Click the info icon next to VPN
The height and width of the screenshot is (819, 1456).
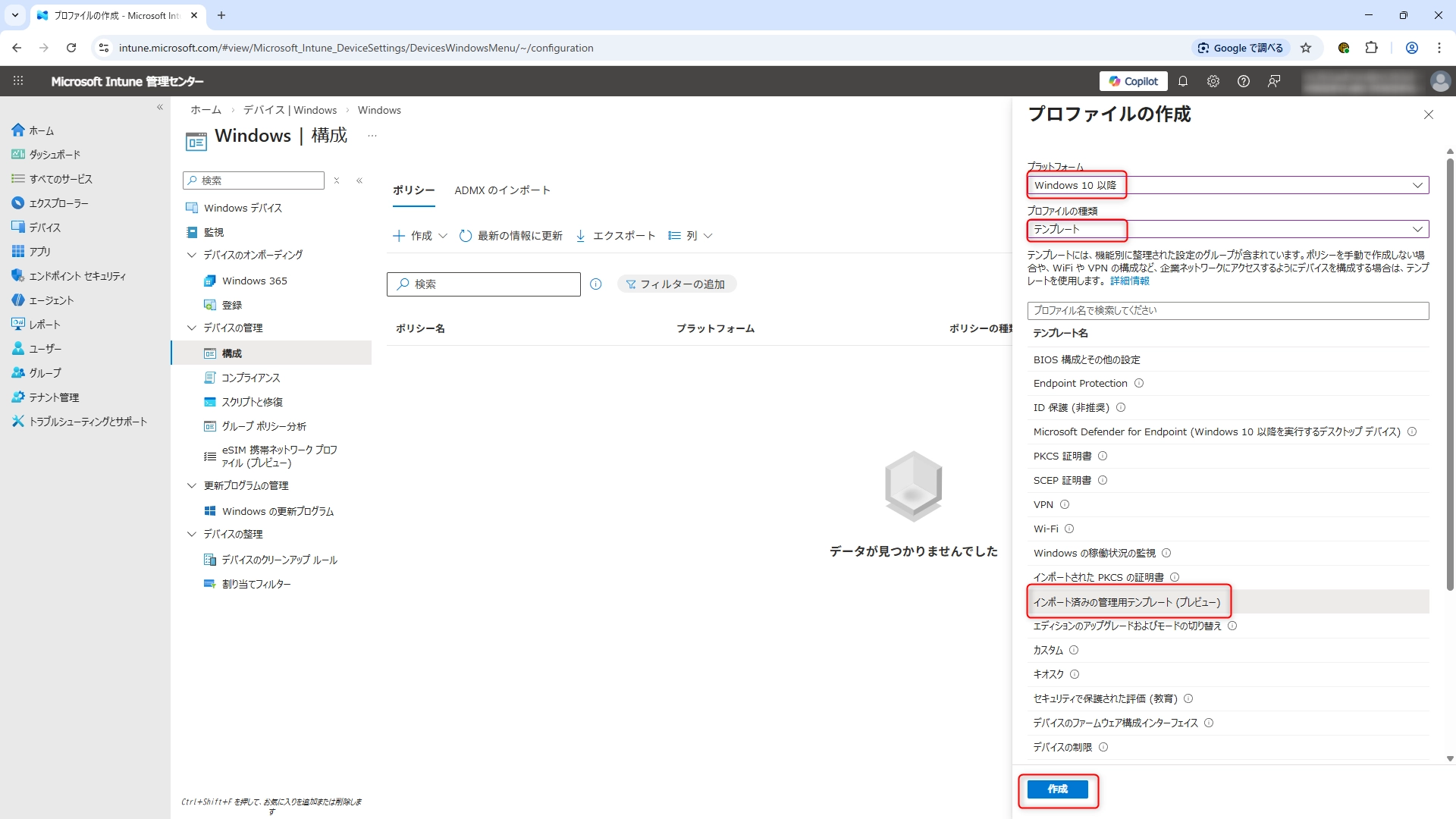(1065, 504)
